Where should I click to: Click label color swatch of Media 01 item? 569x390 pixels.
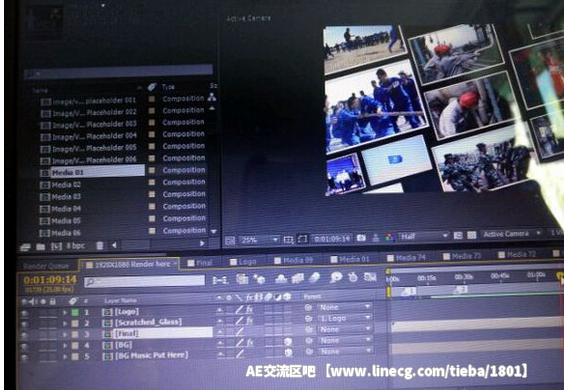(x=152, y=170)
